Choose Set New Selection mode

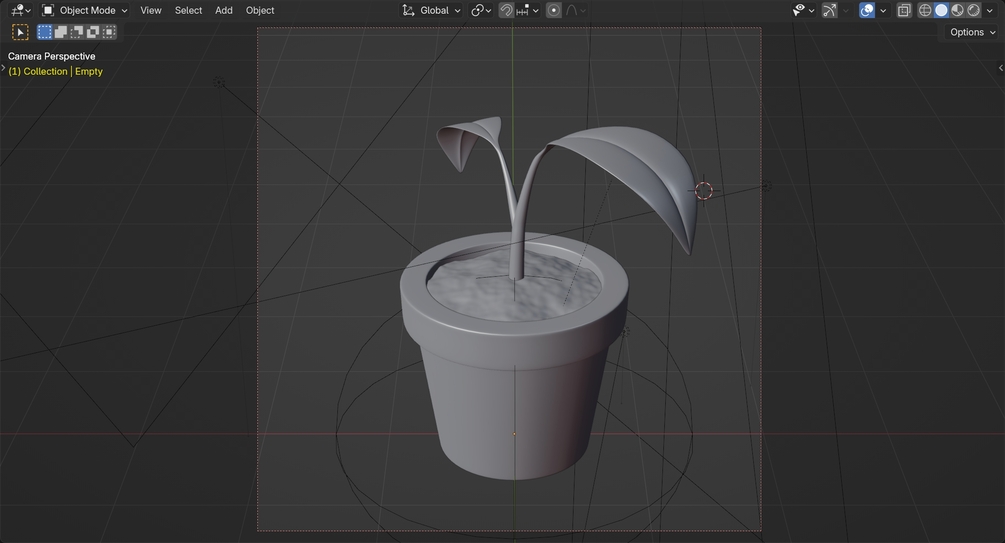[44, 32]
